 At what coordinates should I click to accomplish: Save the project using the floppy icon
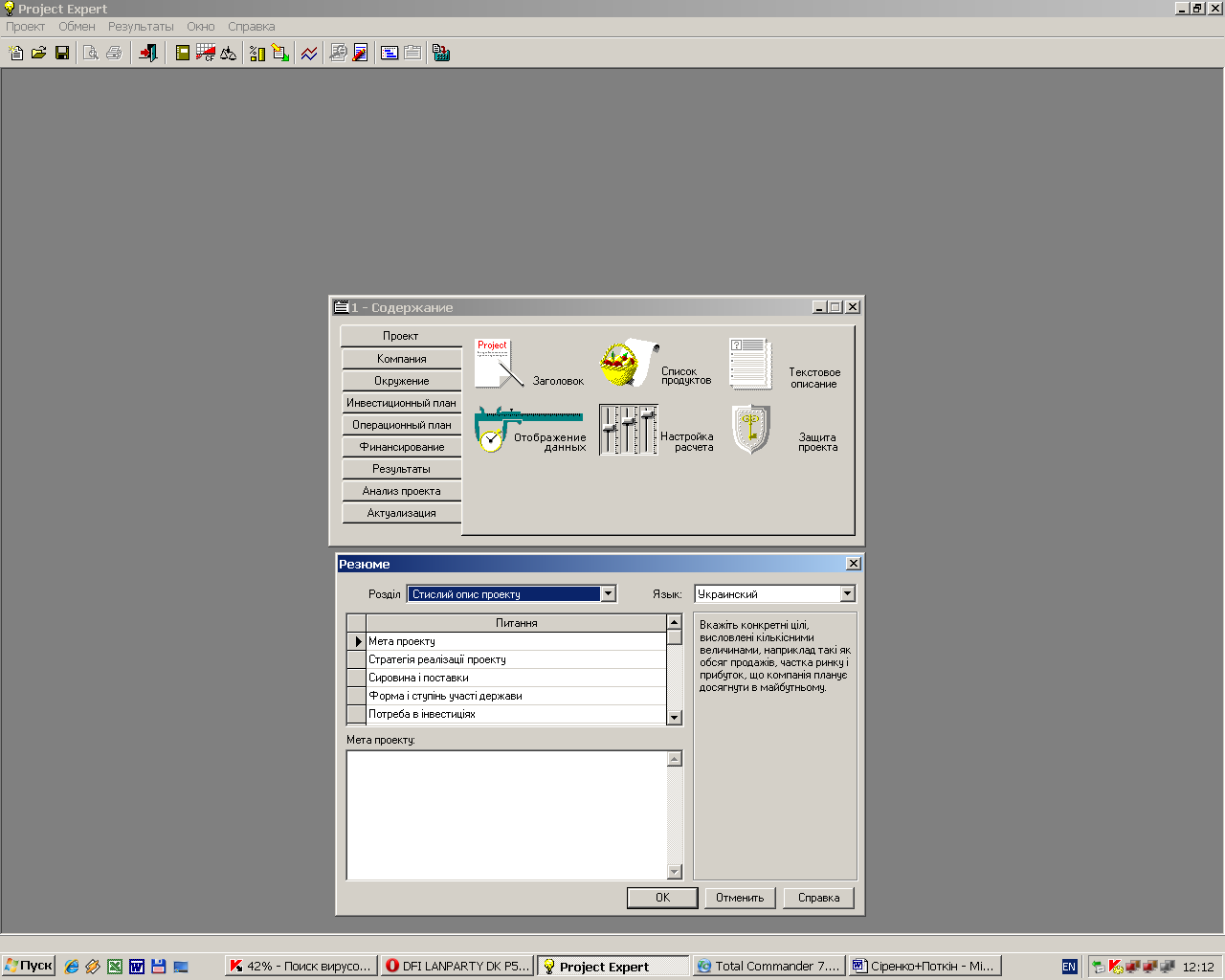tap(62, 54)
